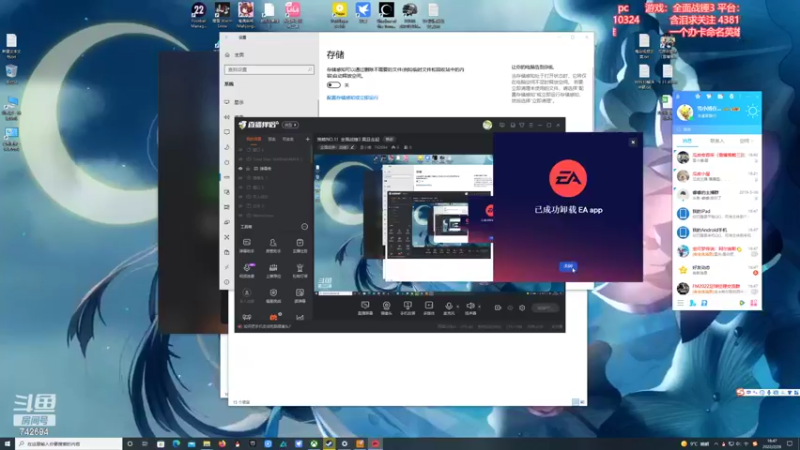Mute the speaker in the streaming app
800x450 pixels.
coord(470,307)
